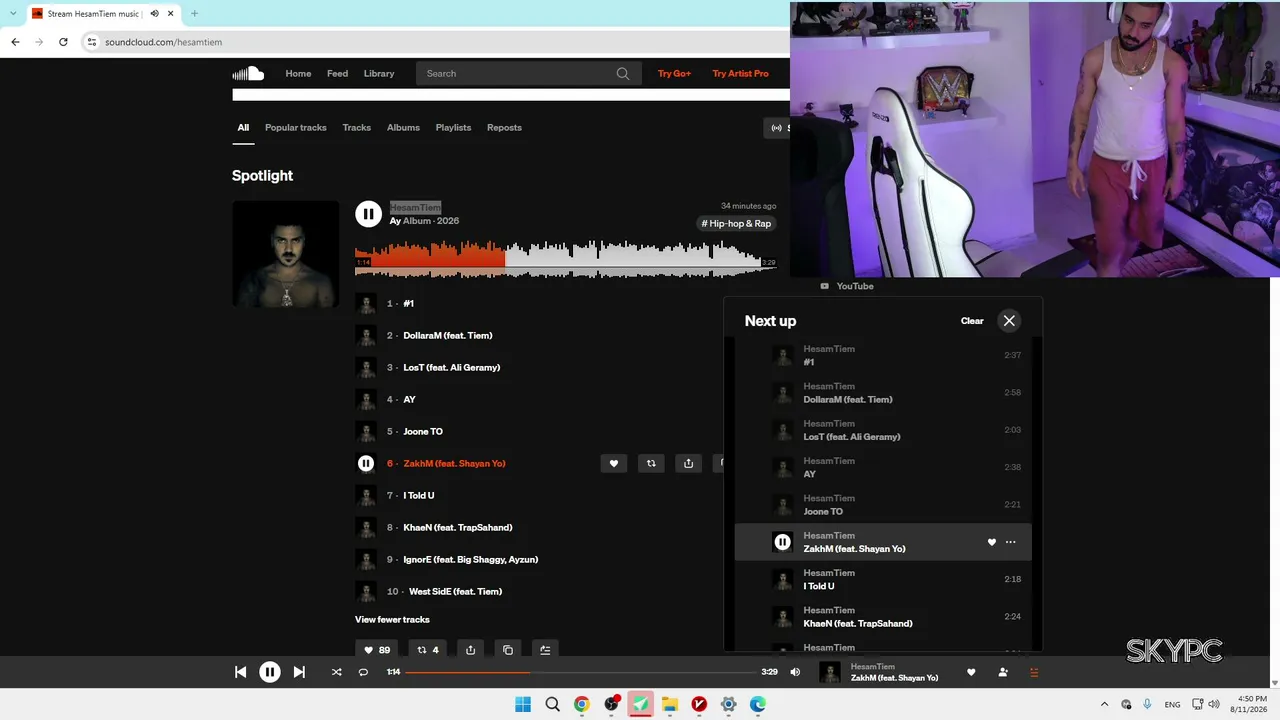Screen dimensions: 1280x720
Task: Open the Ay album cover artwork
Action: (285, 254)
